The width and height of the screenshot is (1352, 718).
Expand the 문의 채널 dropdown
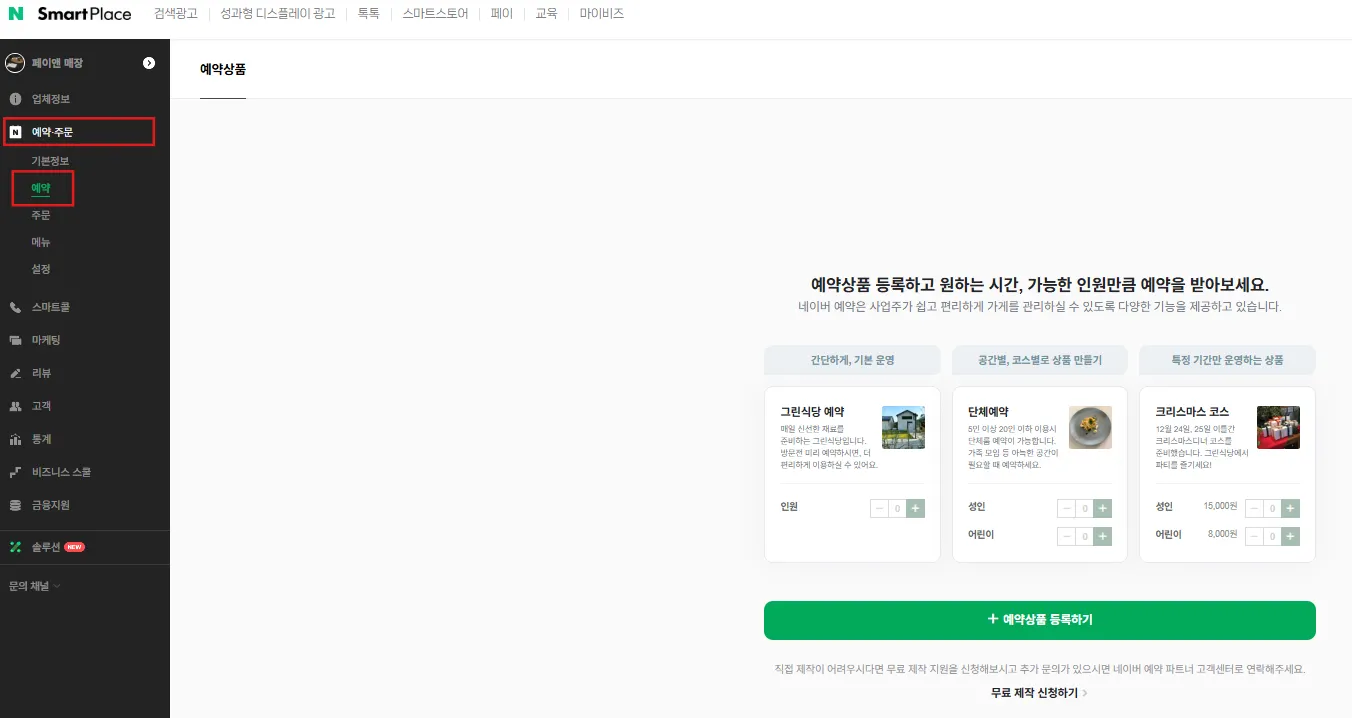click(34, 586)
